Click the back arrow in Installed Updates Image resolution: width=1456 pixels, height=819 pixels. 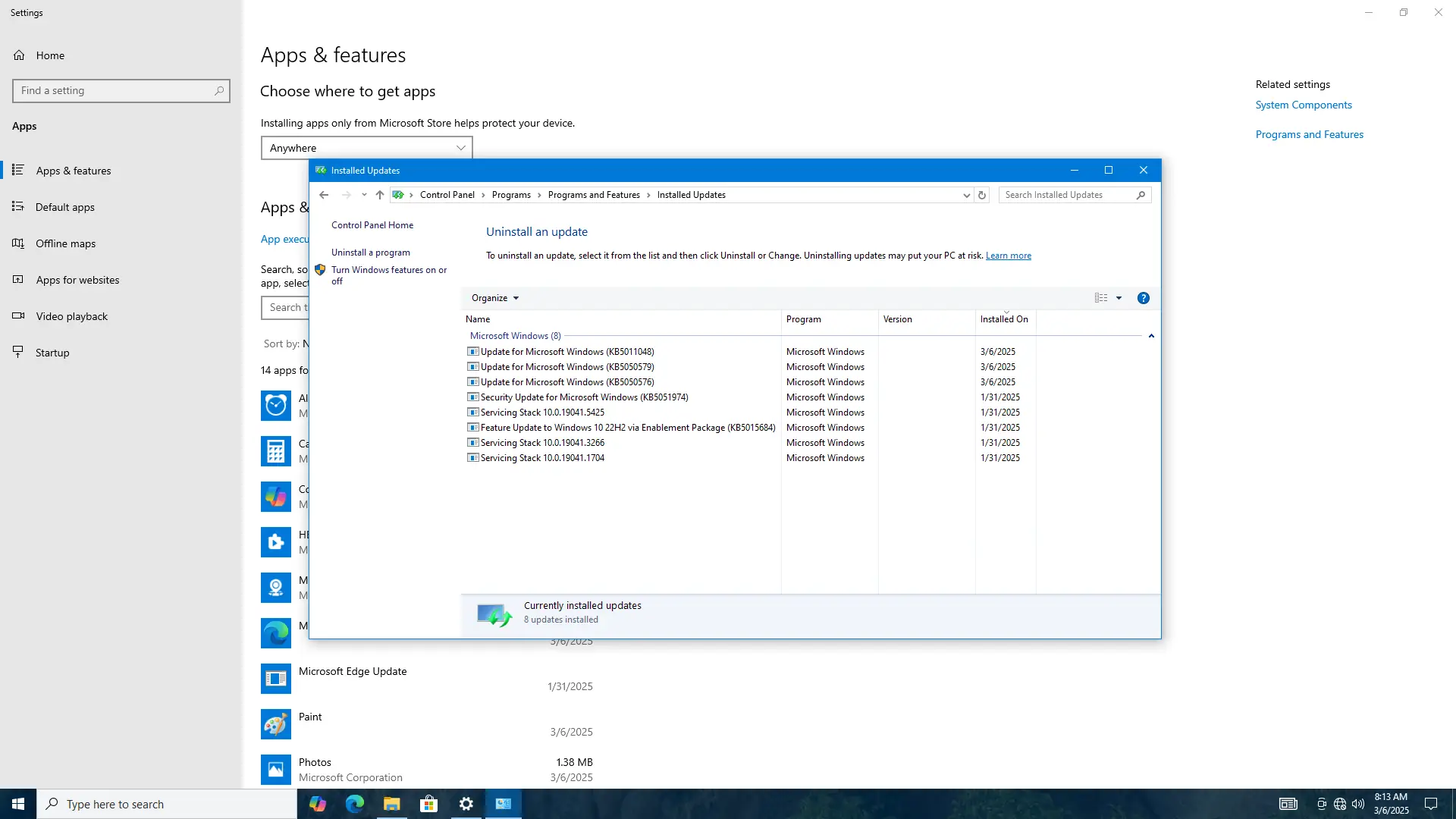324,195
